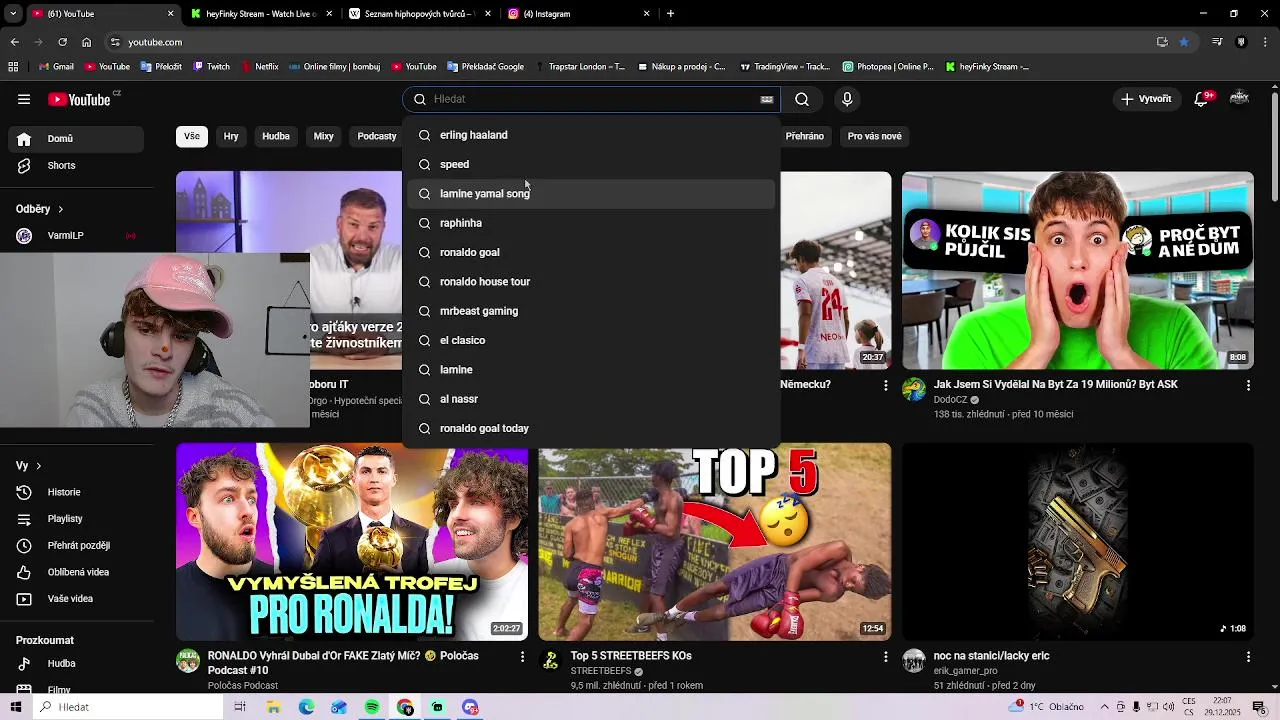
Task: Expand the Vy section chevron
Action: click(38, 466)
